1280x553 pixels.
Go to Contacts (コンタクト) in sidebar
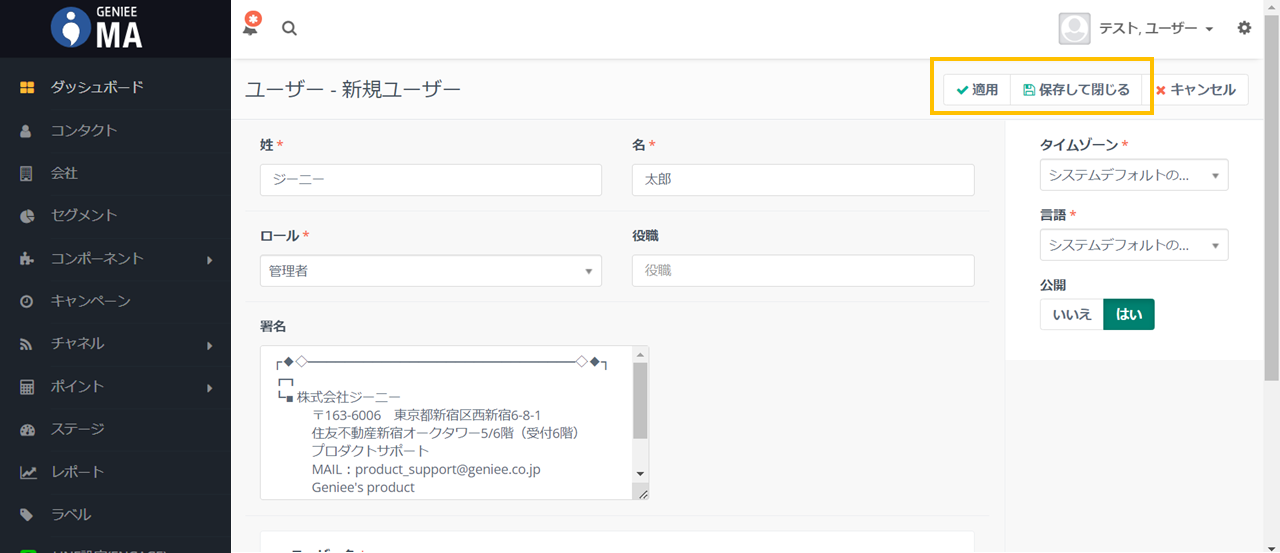point(84,130)
